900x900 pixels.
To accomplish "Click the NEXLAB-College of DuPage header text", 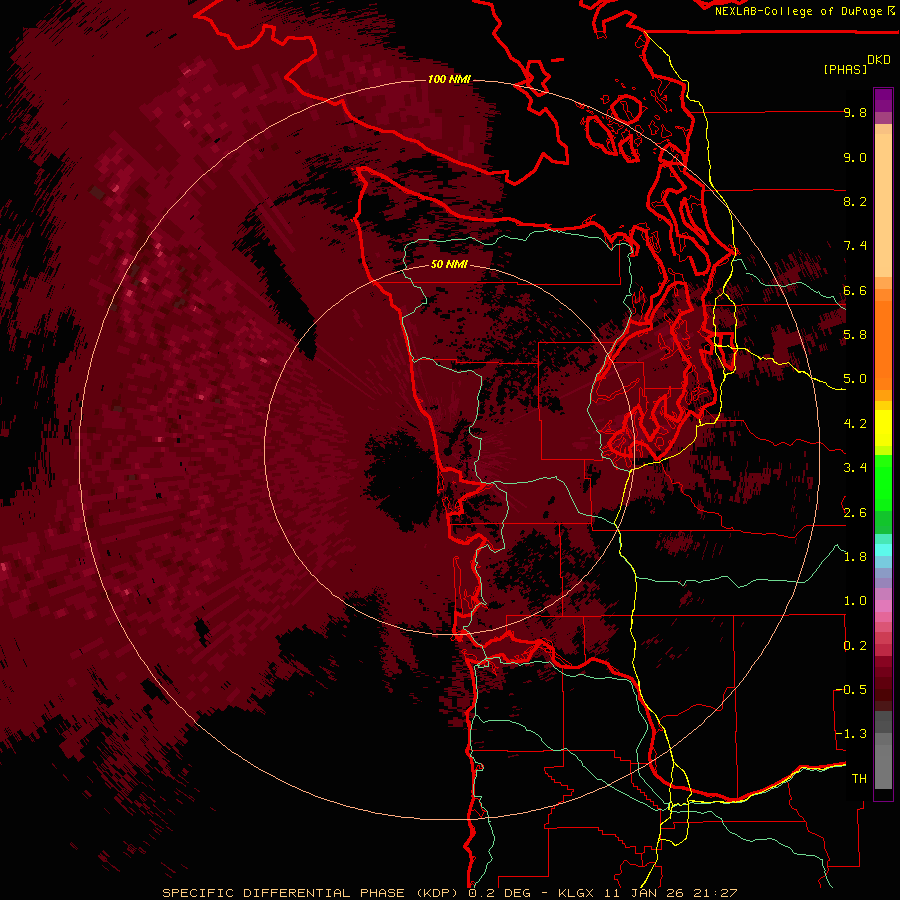I will (798, 11).
